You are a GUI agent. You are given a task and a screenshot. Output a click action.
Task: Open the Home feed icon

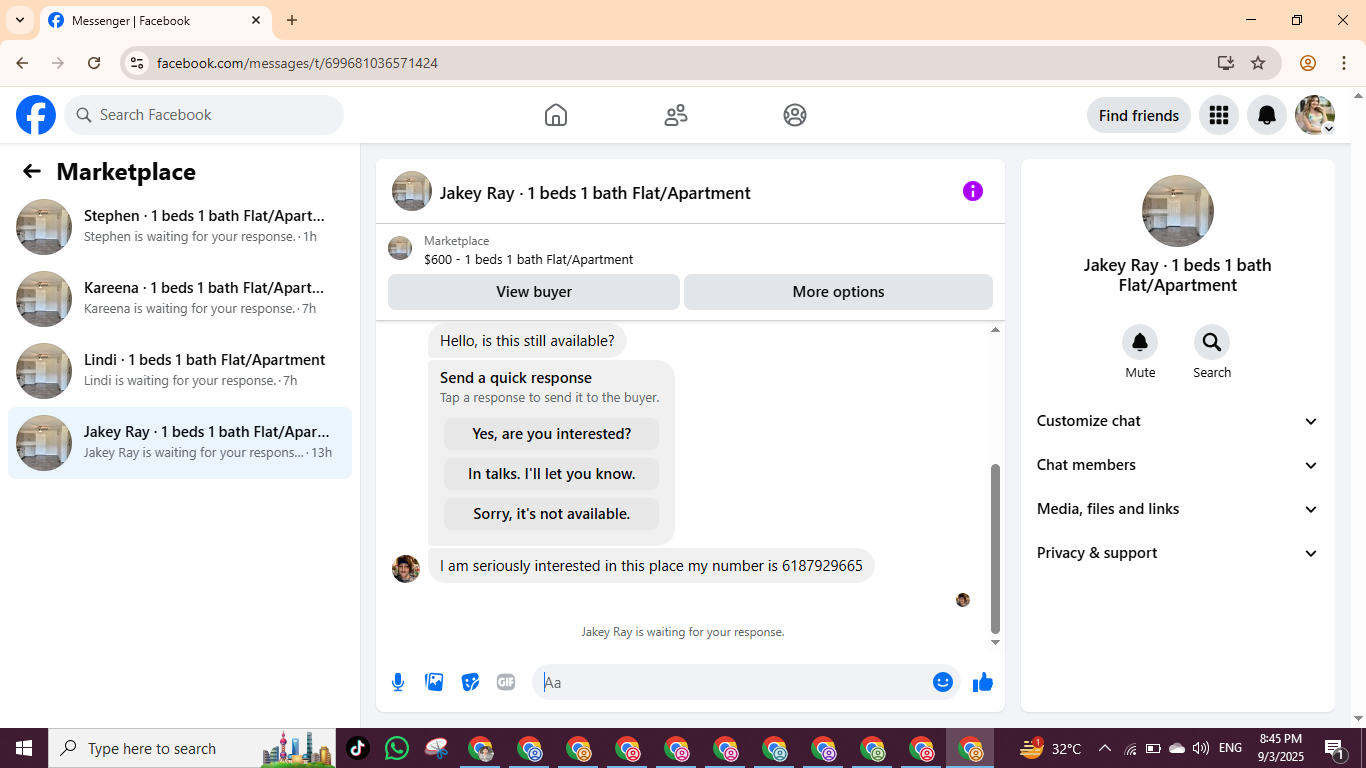(x=556, y=115)
